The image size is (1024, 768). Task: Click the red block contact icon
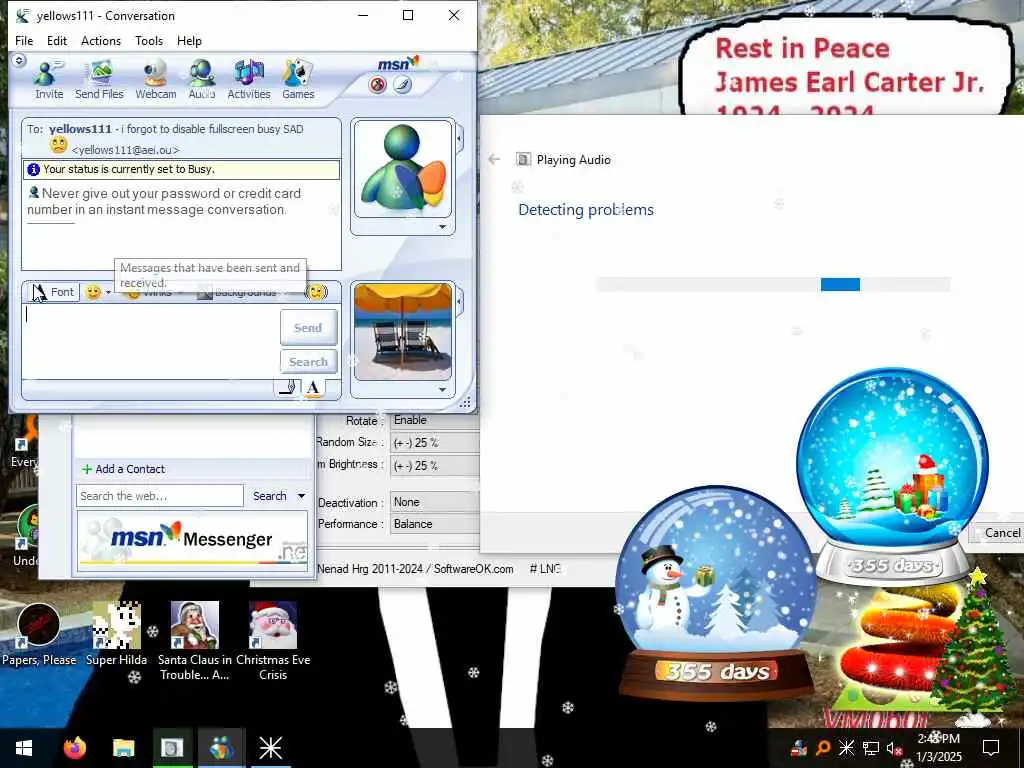[377, 84]
